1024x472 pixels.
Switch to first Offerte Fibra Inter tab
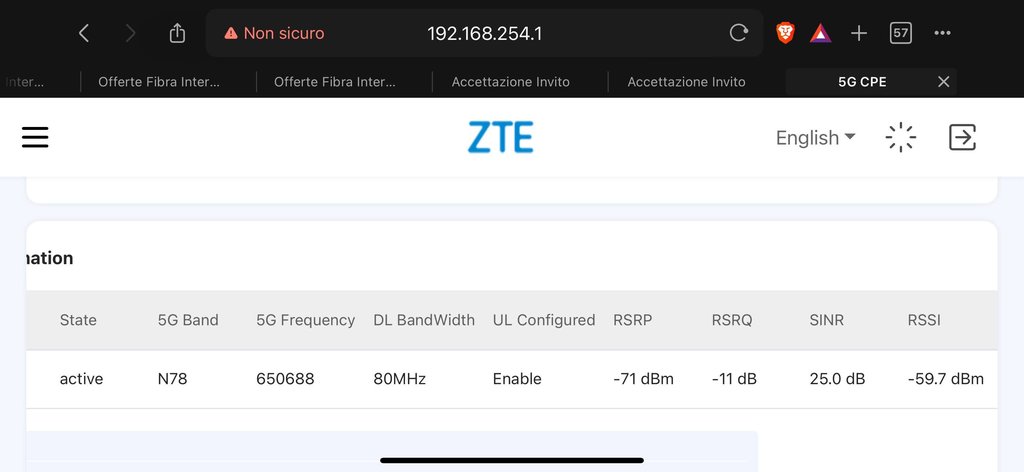tap(159, 82)
